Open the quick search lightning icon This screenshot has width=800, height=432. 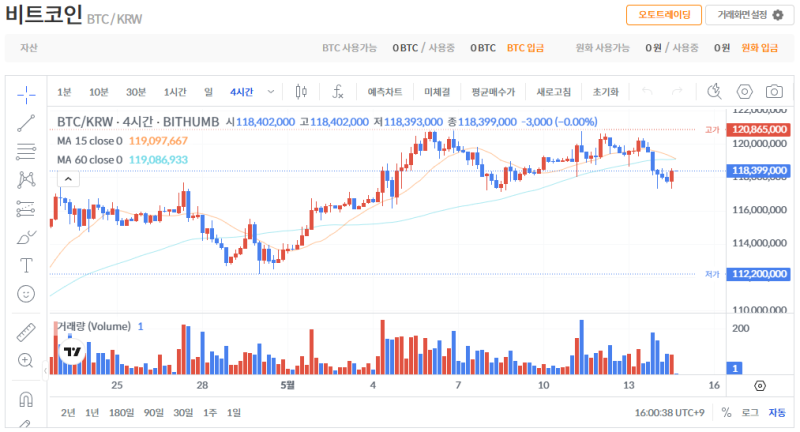714,92
